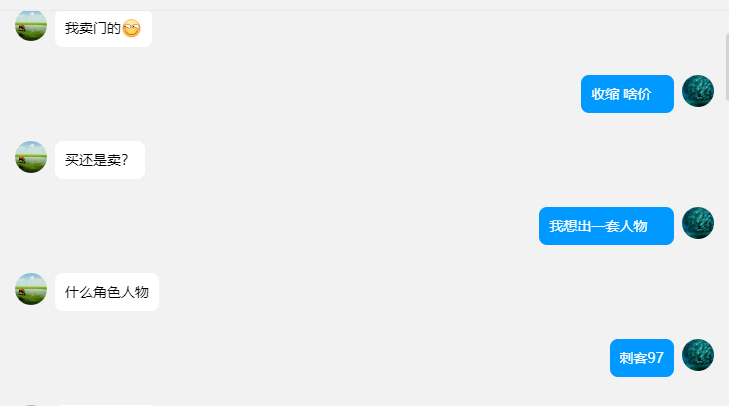
Task: Open the teal avatar next to 刺客97
Action: pos(698,355)
